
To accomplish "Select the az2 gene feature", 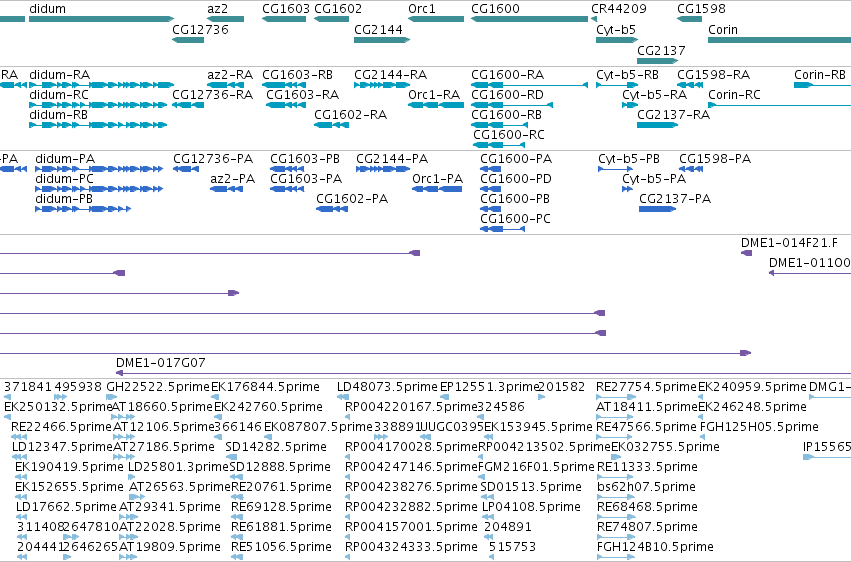I will [x=225, y=19].
